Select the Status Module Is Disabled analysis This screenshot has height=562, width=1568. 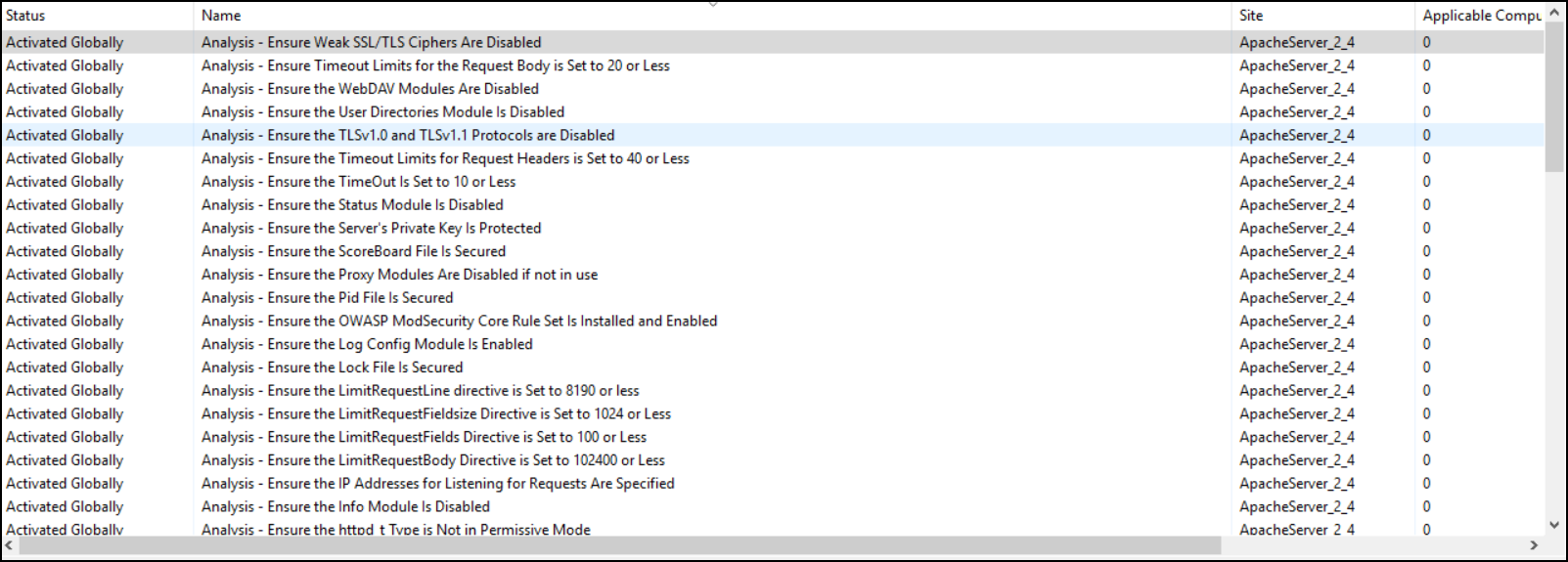tap(352, 205)
